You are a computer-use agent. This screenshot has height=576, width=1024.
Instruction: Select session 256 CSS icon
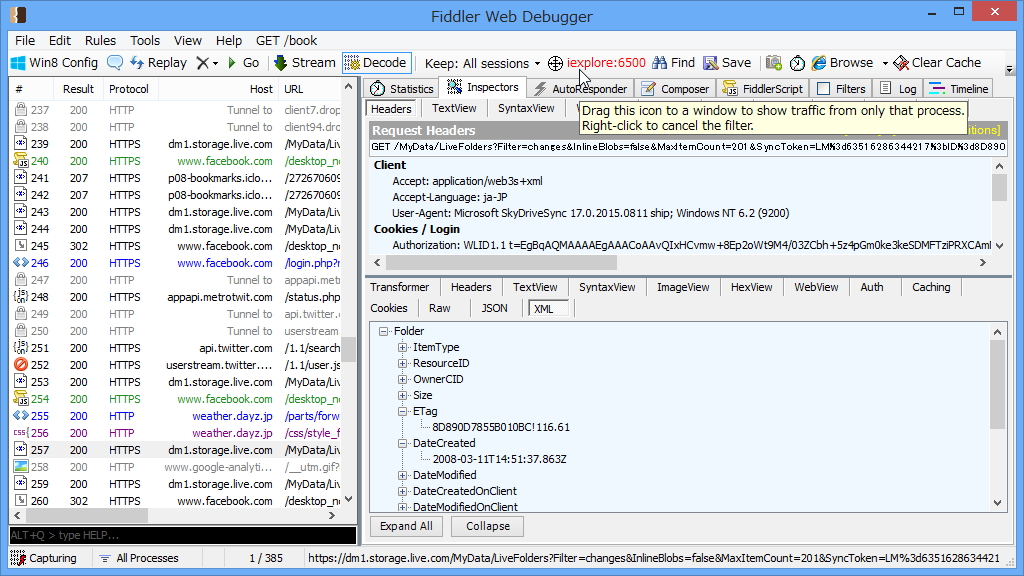tap(21, 433)
